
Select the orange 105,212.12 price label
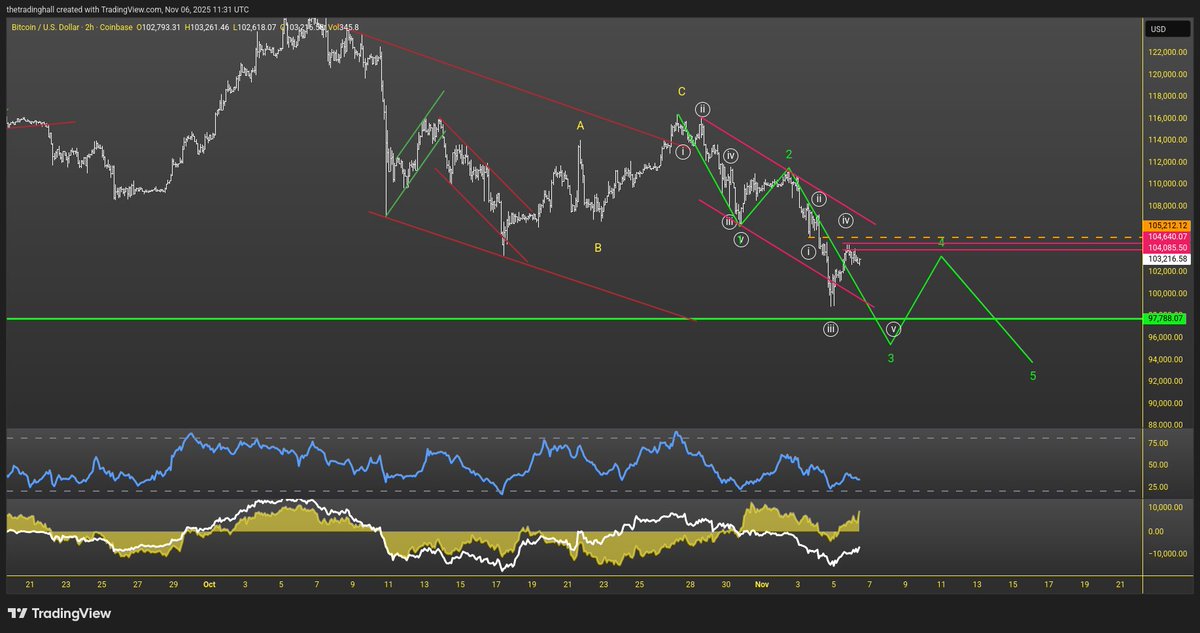pos(1167,226)
